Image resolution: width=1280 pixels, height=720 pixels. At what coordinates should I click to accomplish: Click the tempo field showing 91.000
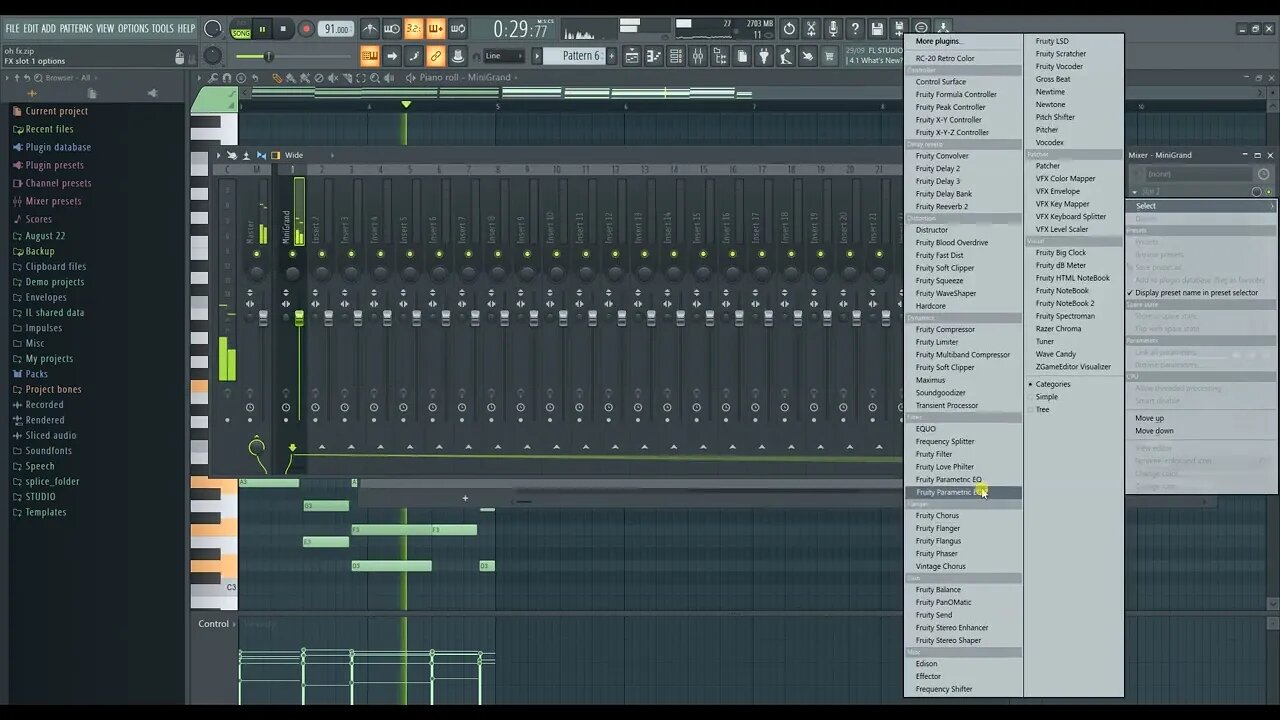point(336,29)
